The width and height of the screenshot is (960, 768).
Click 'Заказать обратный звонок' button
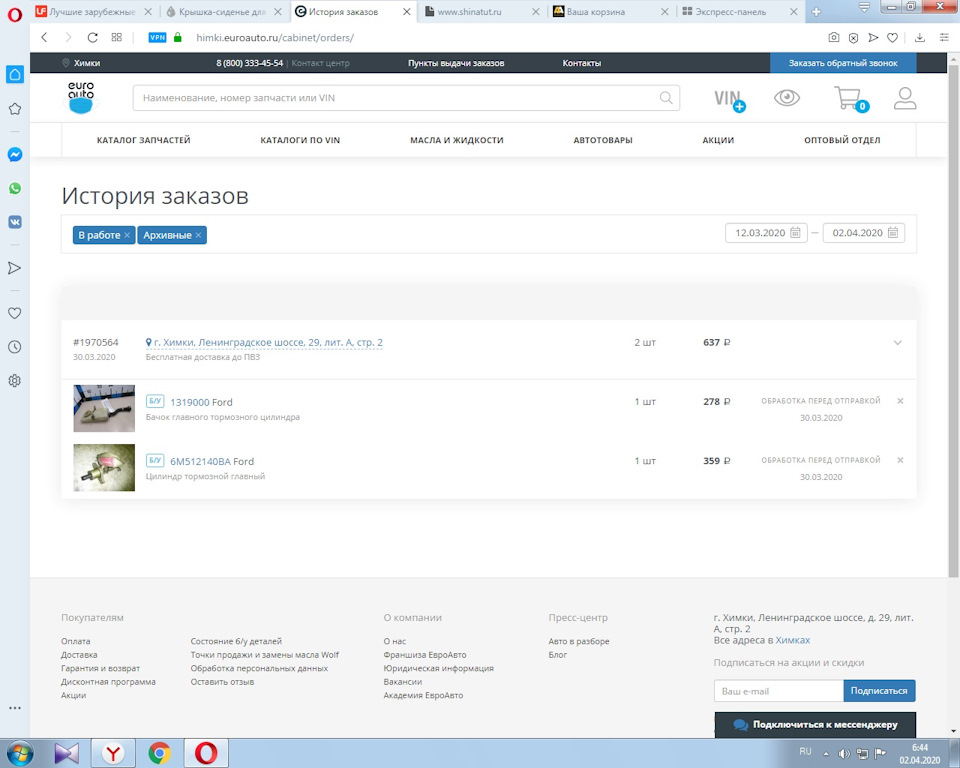click(x=843, y=63)
